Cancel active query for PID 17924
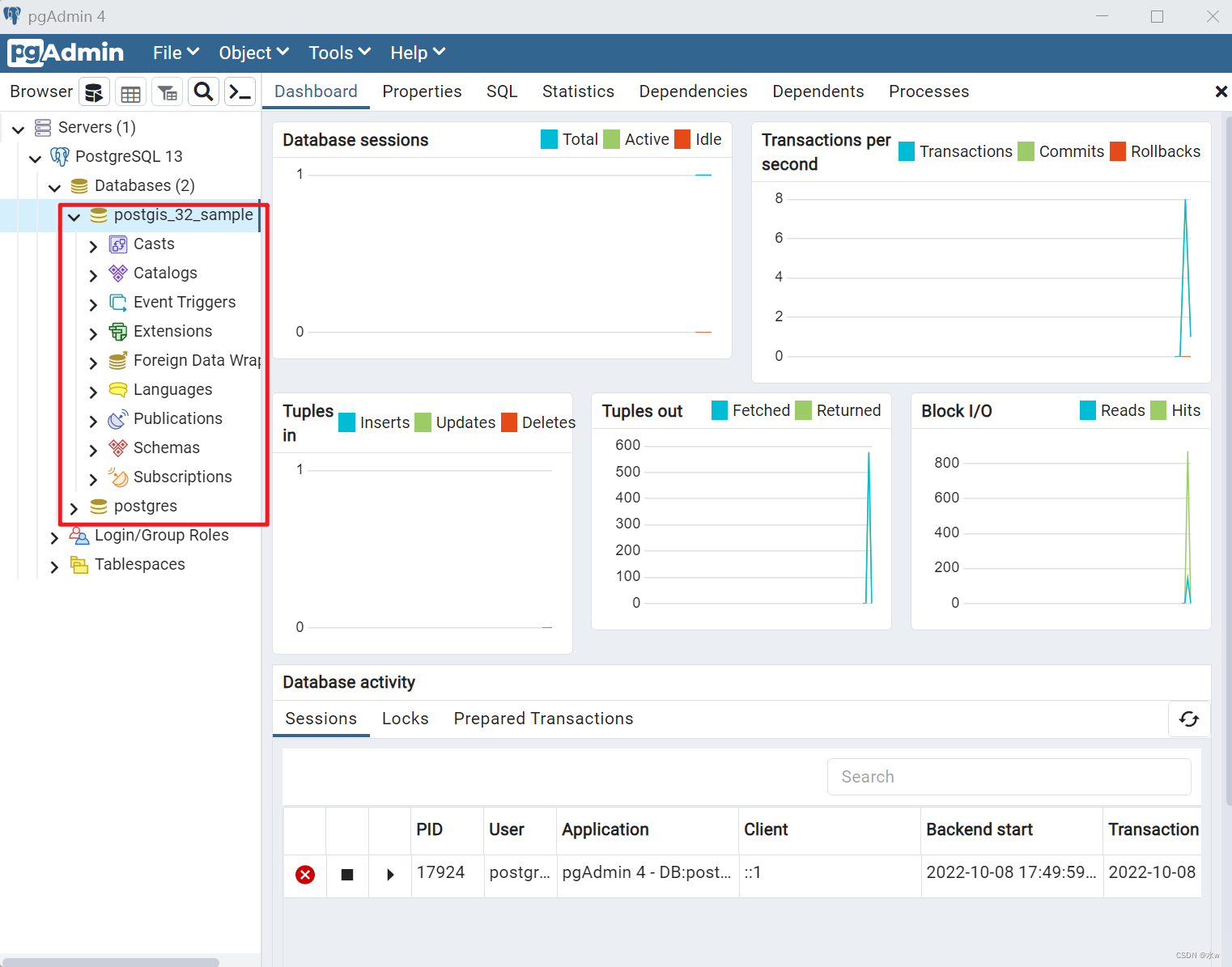 point(347,875)
